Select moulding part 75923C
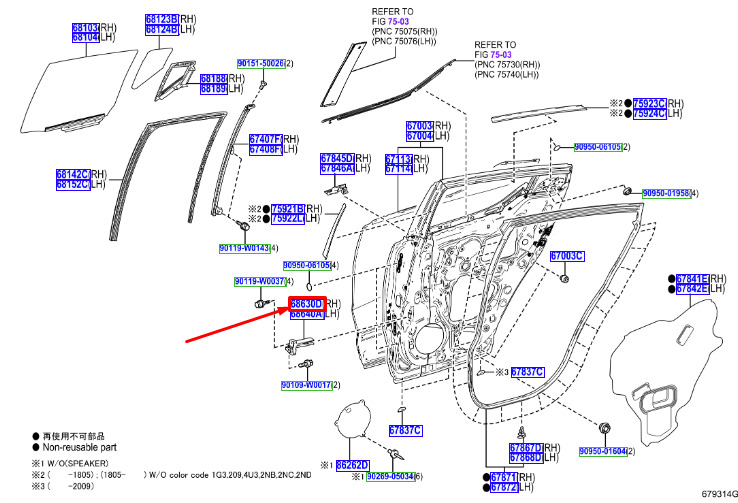The height and width of the screenshot is (503, 738). (x=650, y=104)
